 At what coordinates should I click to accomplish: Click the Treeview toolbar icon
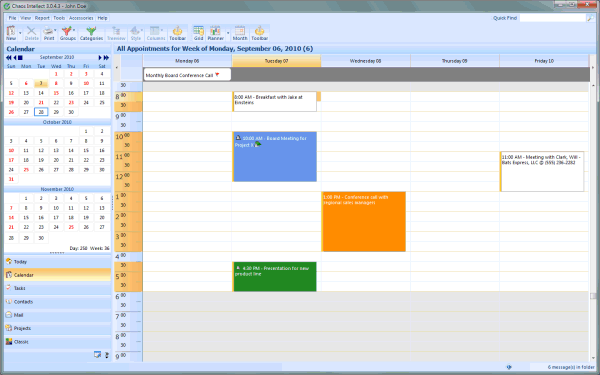pos(116,33)
